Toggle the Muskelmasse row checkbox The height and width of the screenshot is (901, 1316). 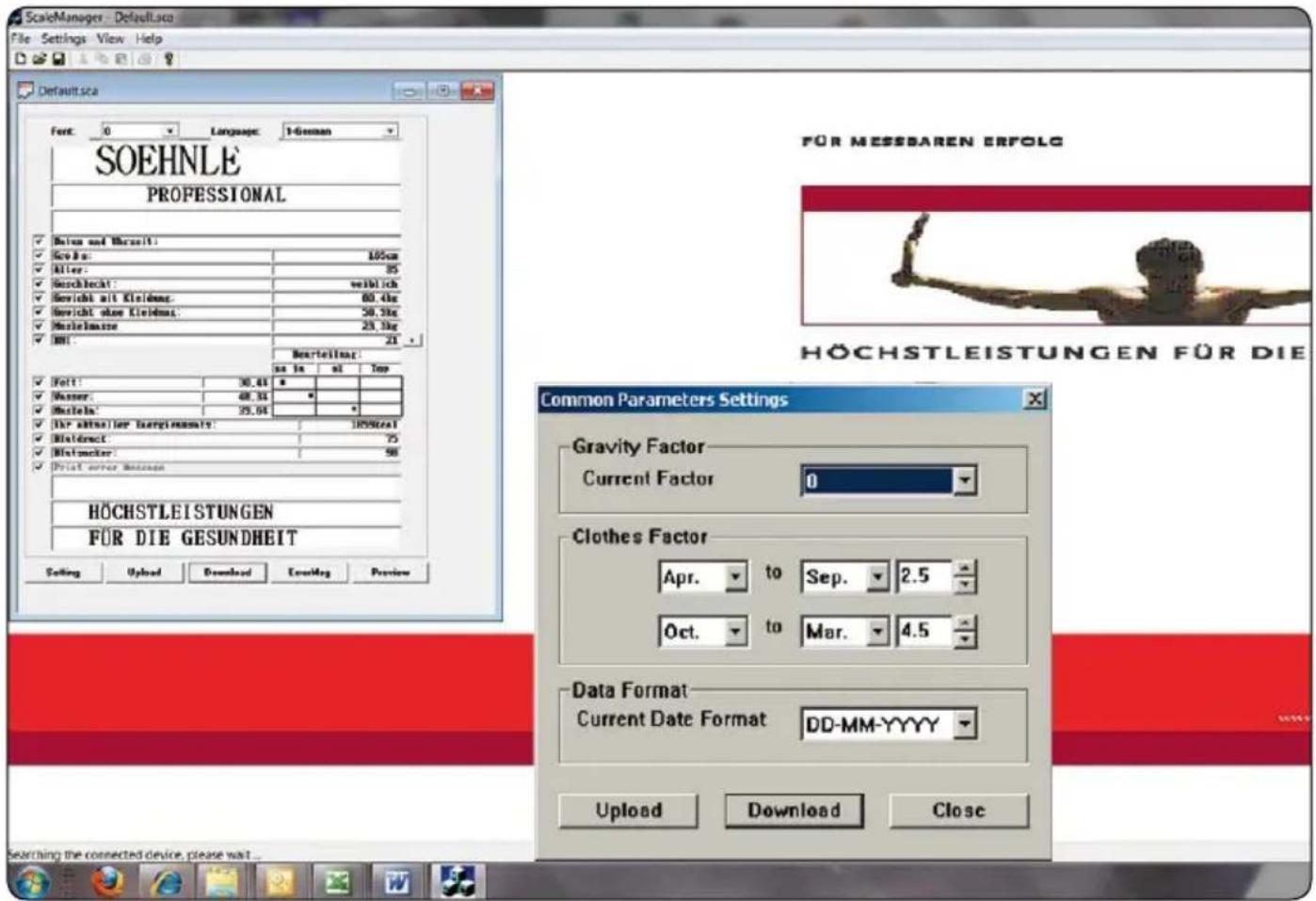39,326
